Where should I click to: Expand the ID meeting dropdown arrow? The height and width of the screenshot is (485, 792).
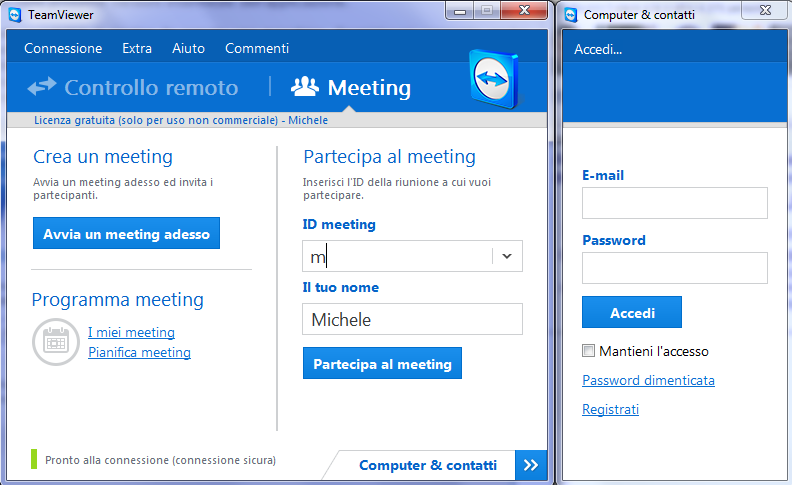507,256
